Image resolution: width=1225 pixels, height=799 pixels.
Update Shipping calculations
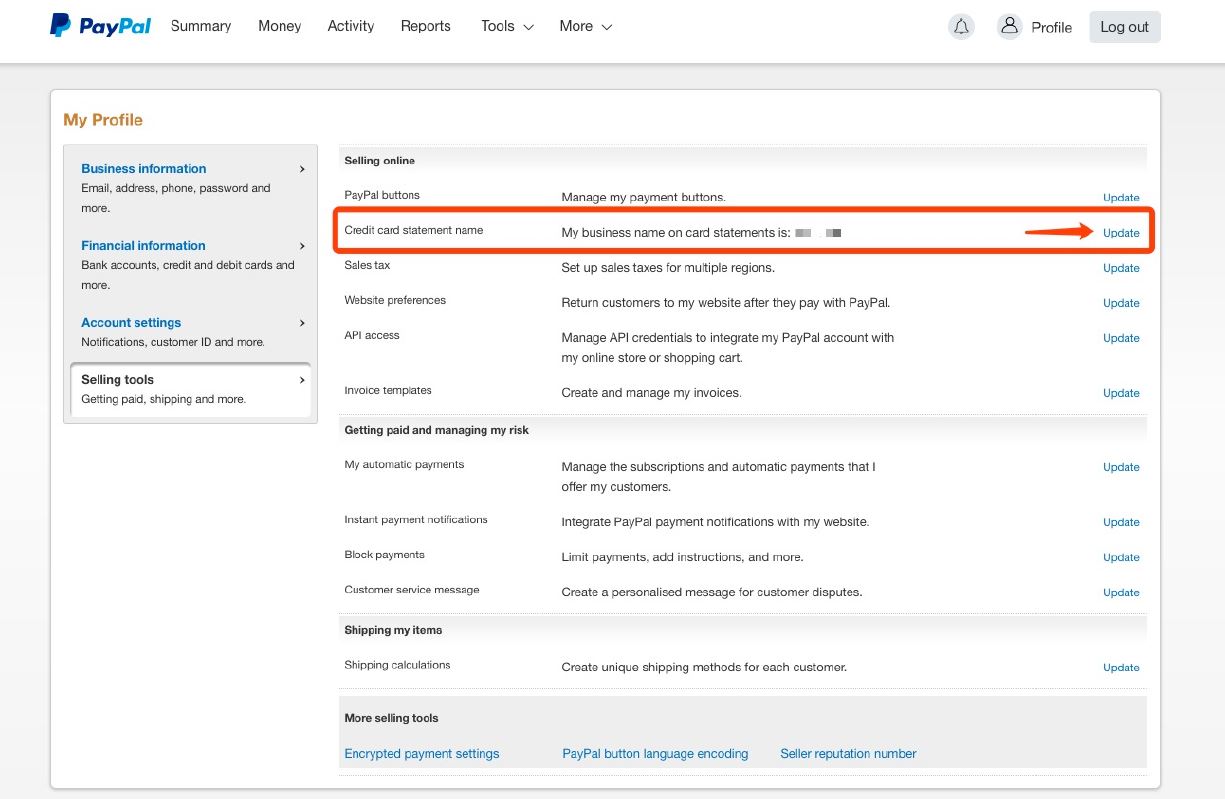1121,667
